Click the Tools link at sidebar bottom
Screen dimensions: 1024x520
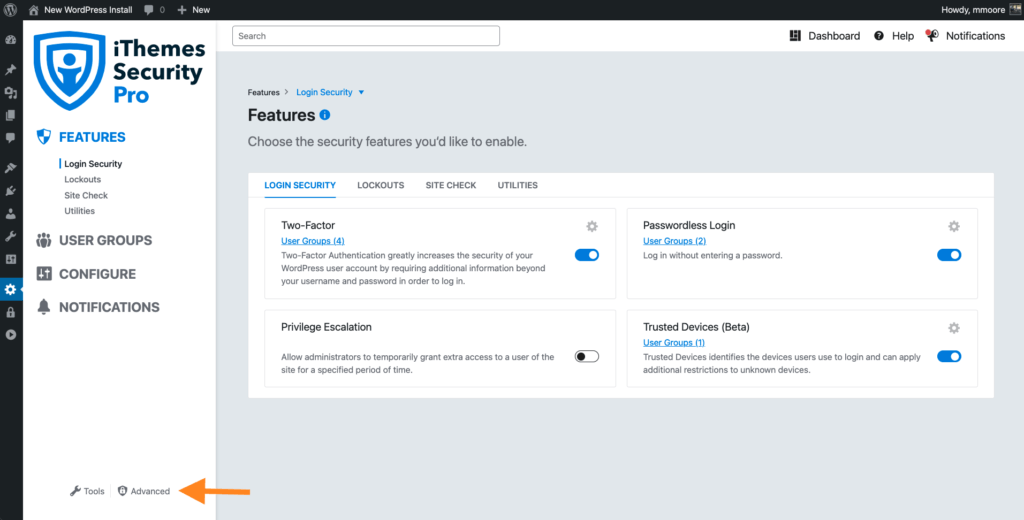pos(87,491)
